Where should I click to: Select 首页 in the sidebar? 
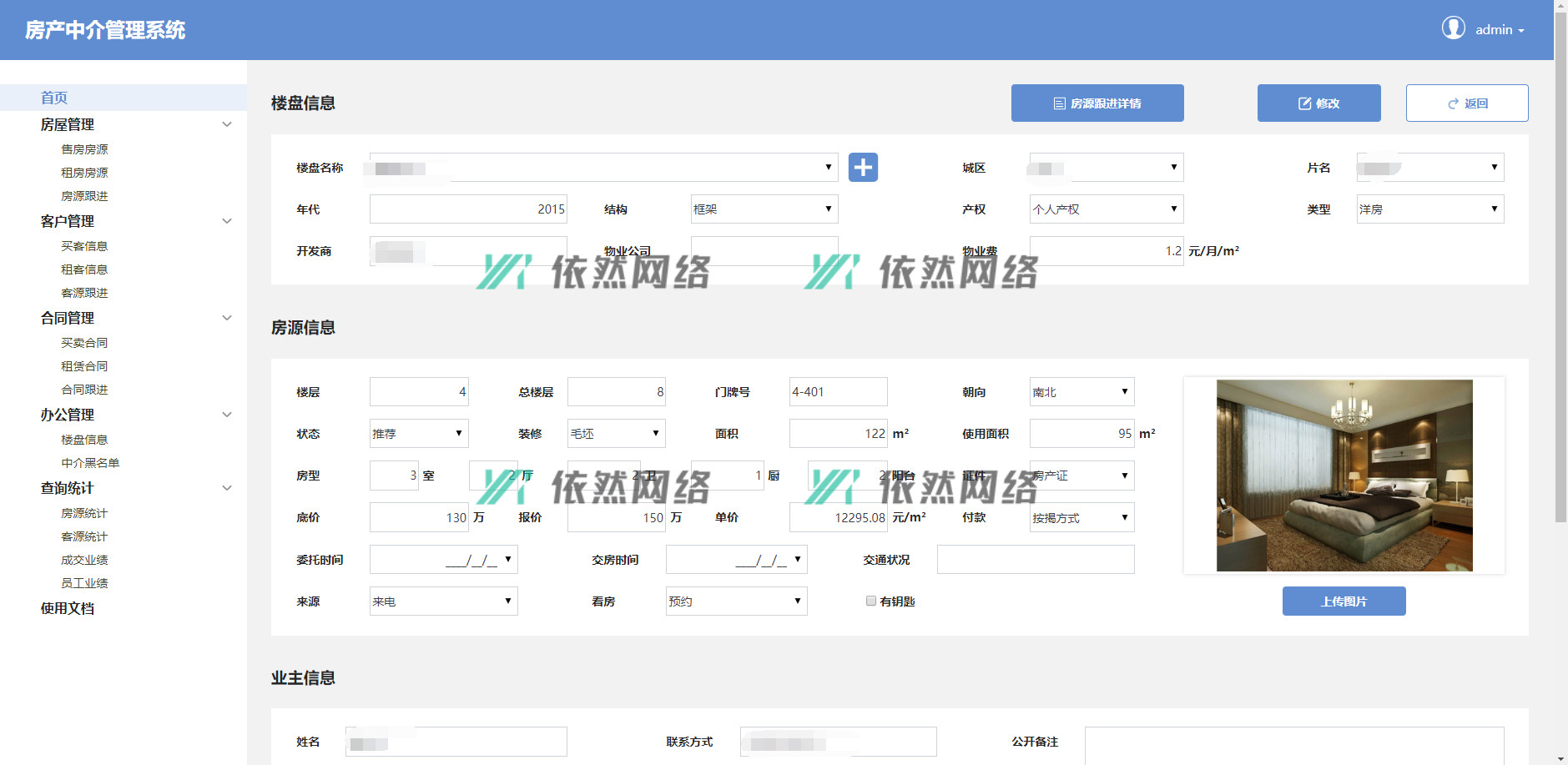click(x=54, y=98)
